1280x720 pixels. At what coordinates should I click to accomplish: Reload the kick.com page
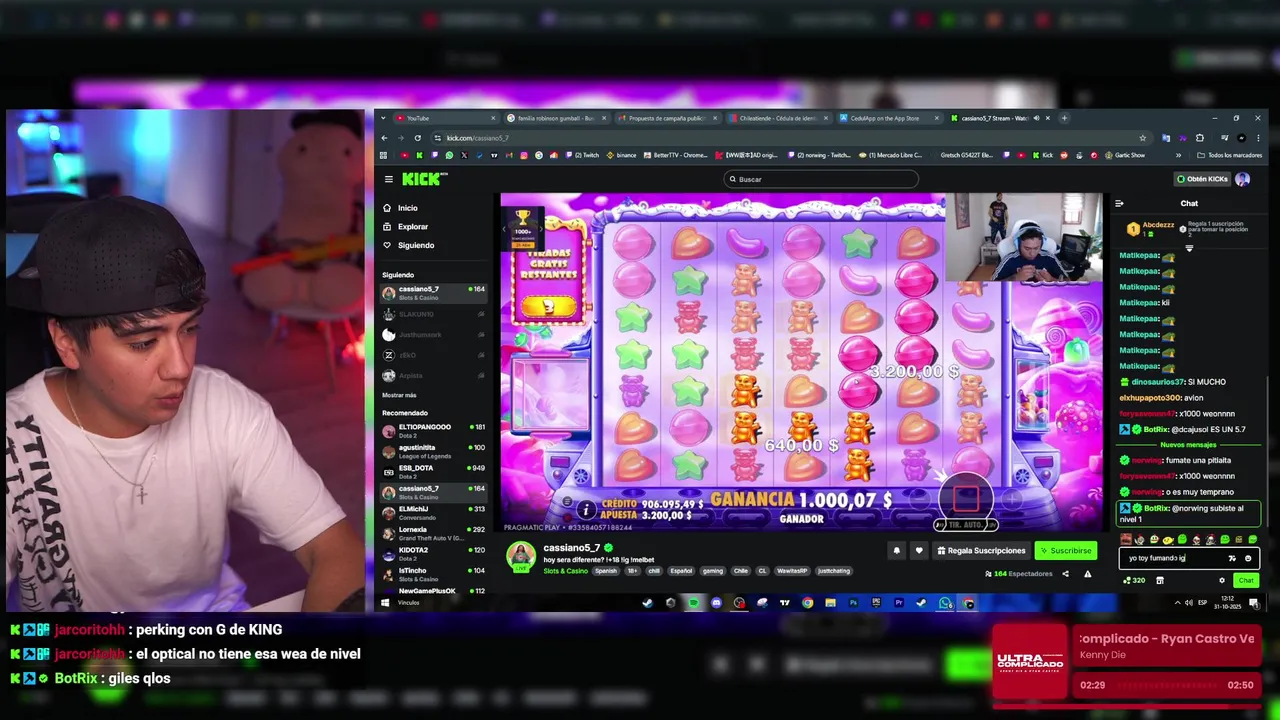click(x=418, y=138)
